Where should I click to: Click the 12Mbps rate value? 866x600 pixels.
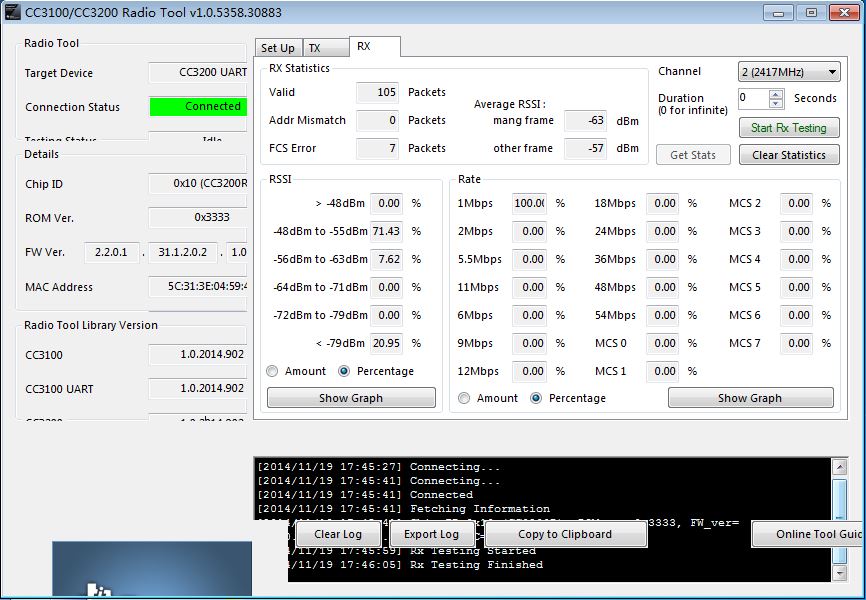click(529, 371)
